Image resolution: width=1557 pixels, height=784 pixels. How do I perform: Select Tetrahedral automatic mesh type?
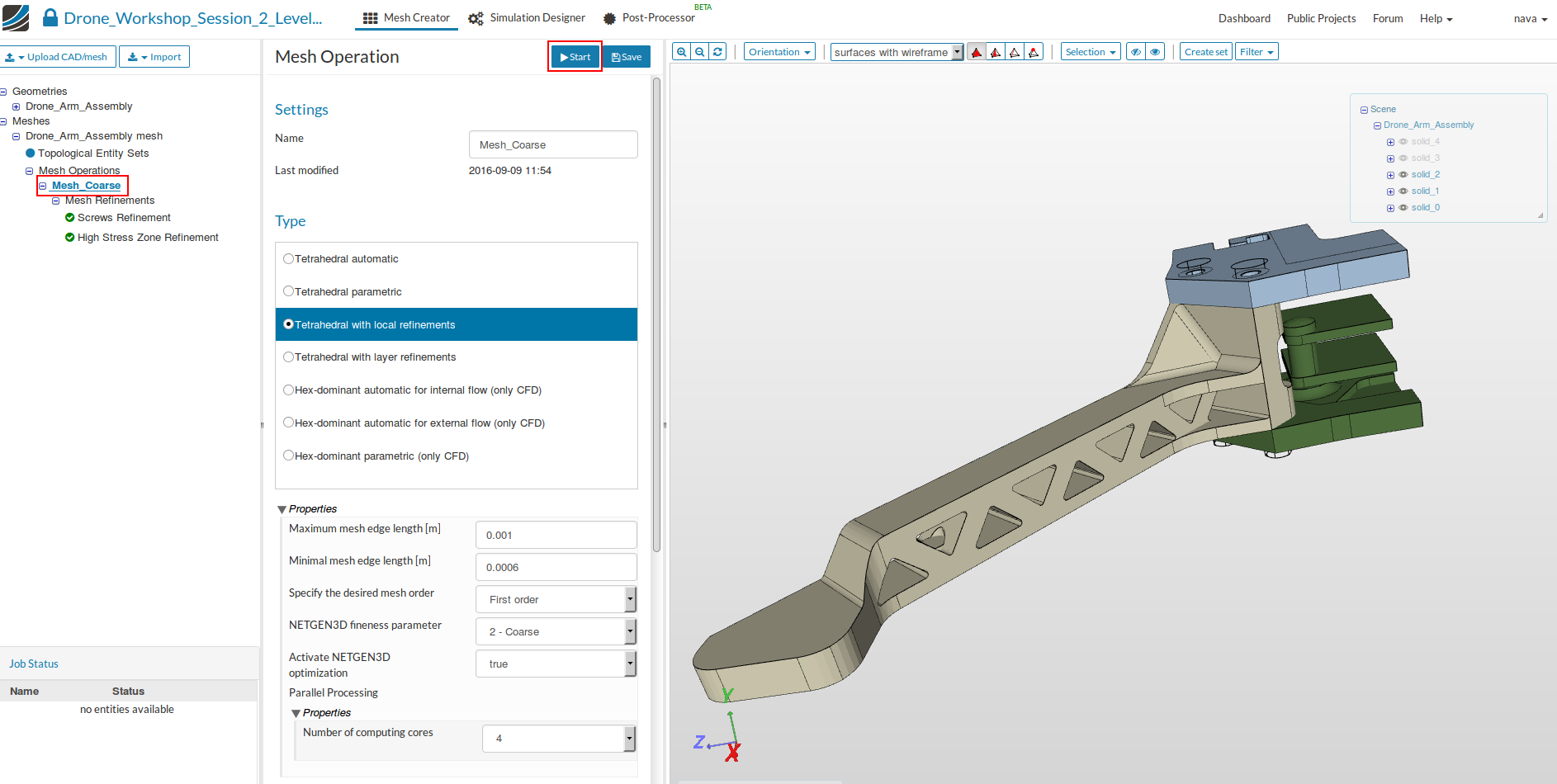coord(289,259)
